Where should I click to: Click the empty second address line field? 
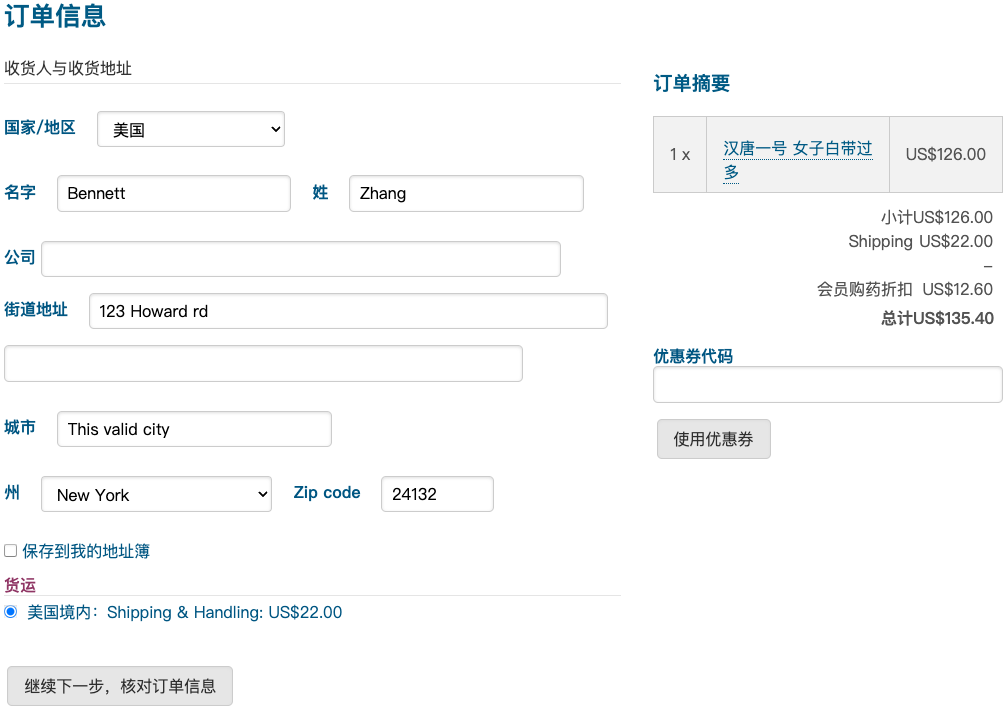[263, 363]
